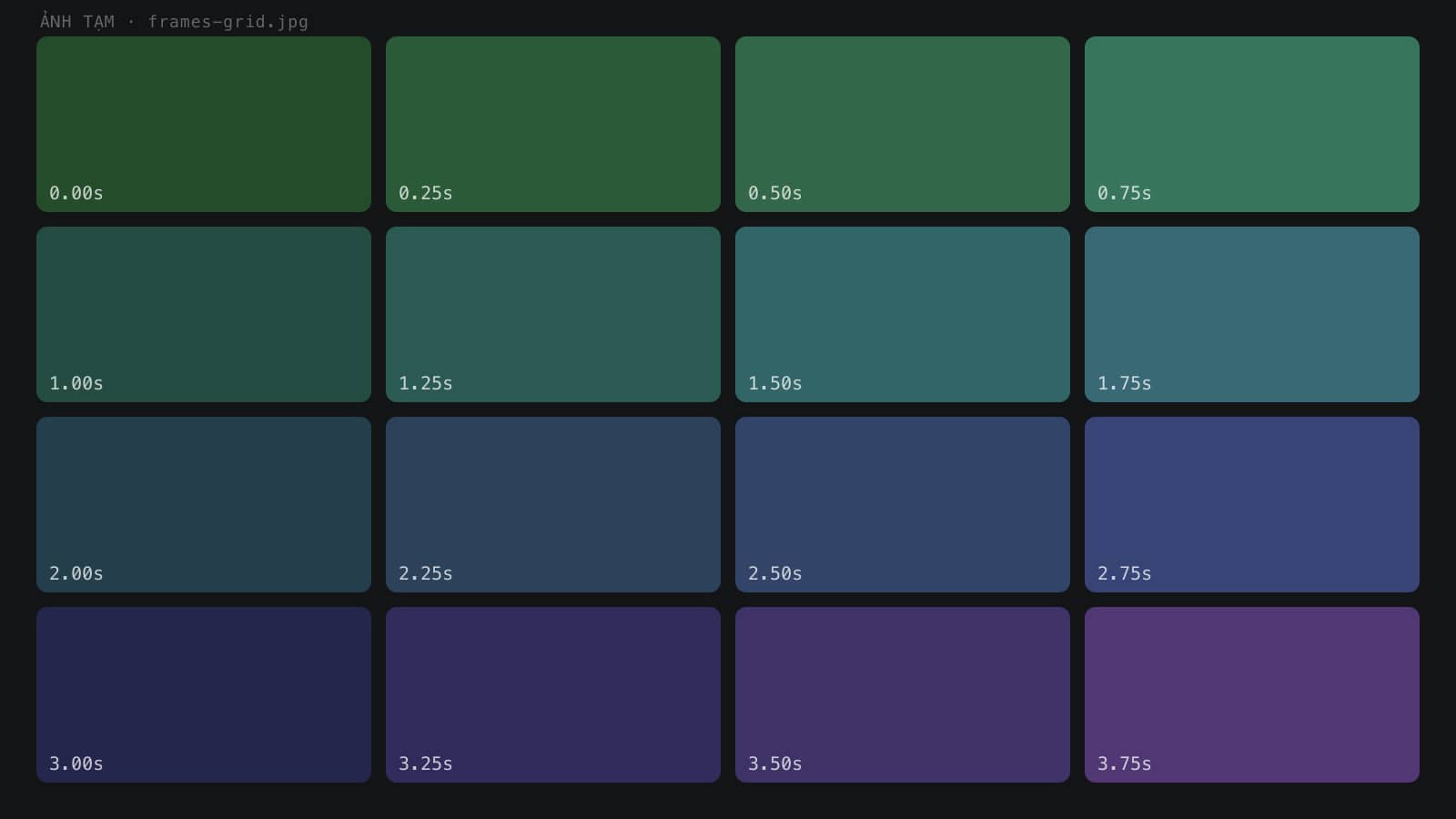Choose the 3.00s dark navy frame
1456x819 pixels.
click(x=204, y=694)
